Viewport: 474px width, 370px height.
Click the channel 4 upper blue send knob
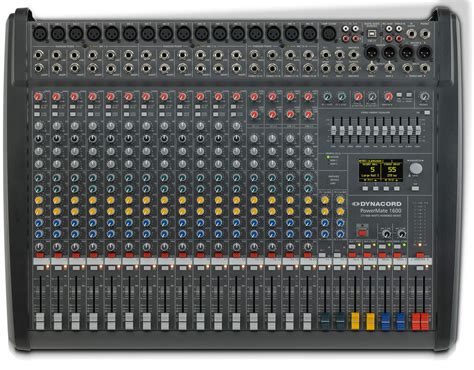93,223
